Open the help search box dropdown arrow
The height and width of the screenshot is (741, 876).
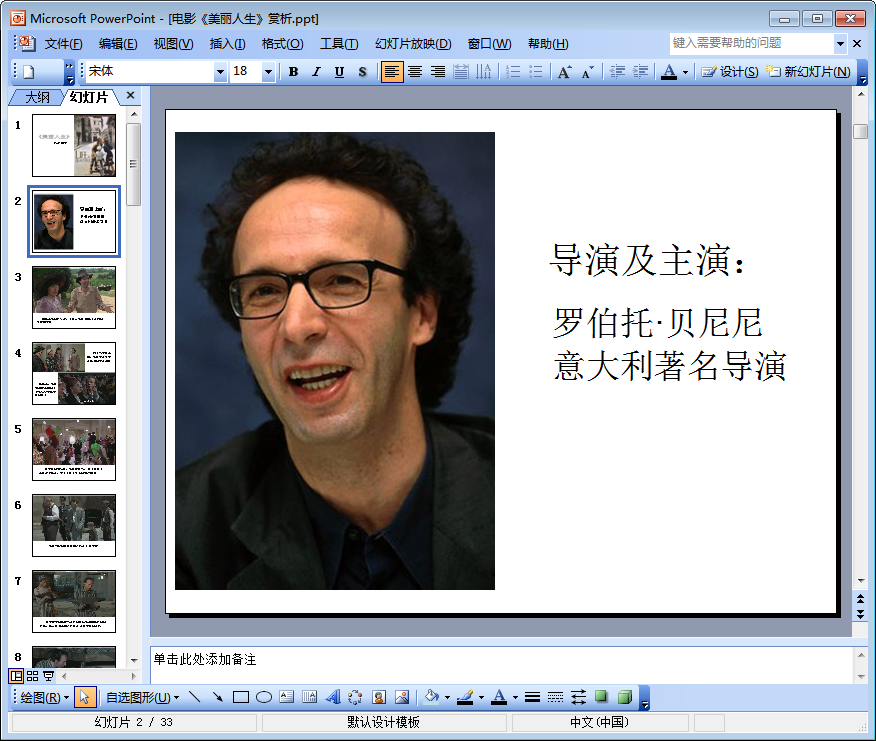click(x=840, y=43)
